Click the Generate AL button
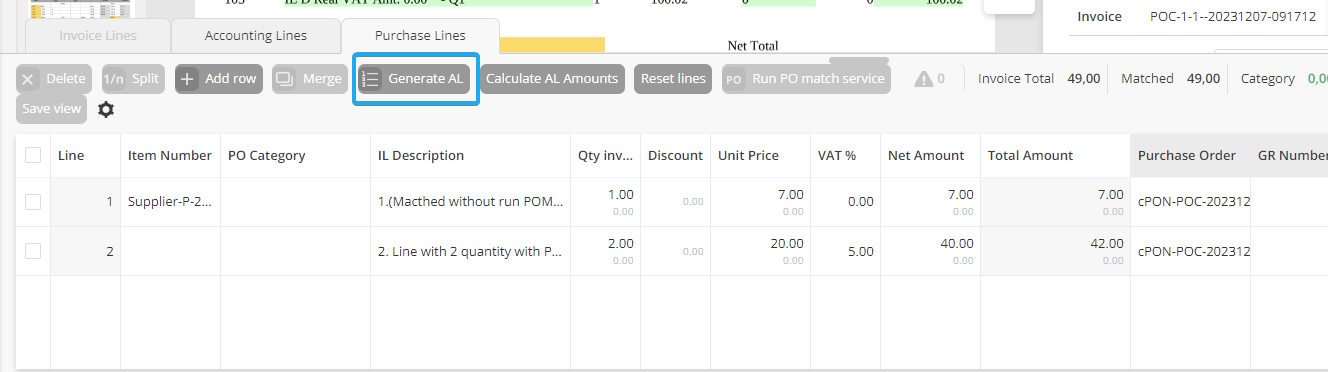1328x372 pixels. tap(415, 79)
